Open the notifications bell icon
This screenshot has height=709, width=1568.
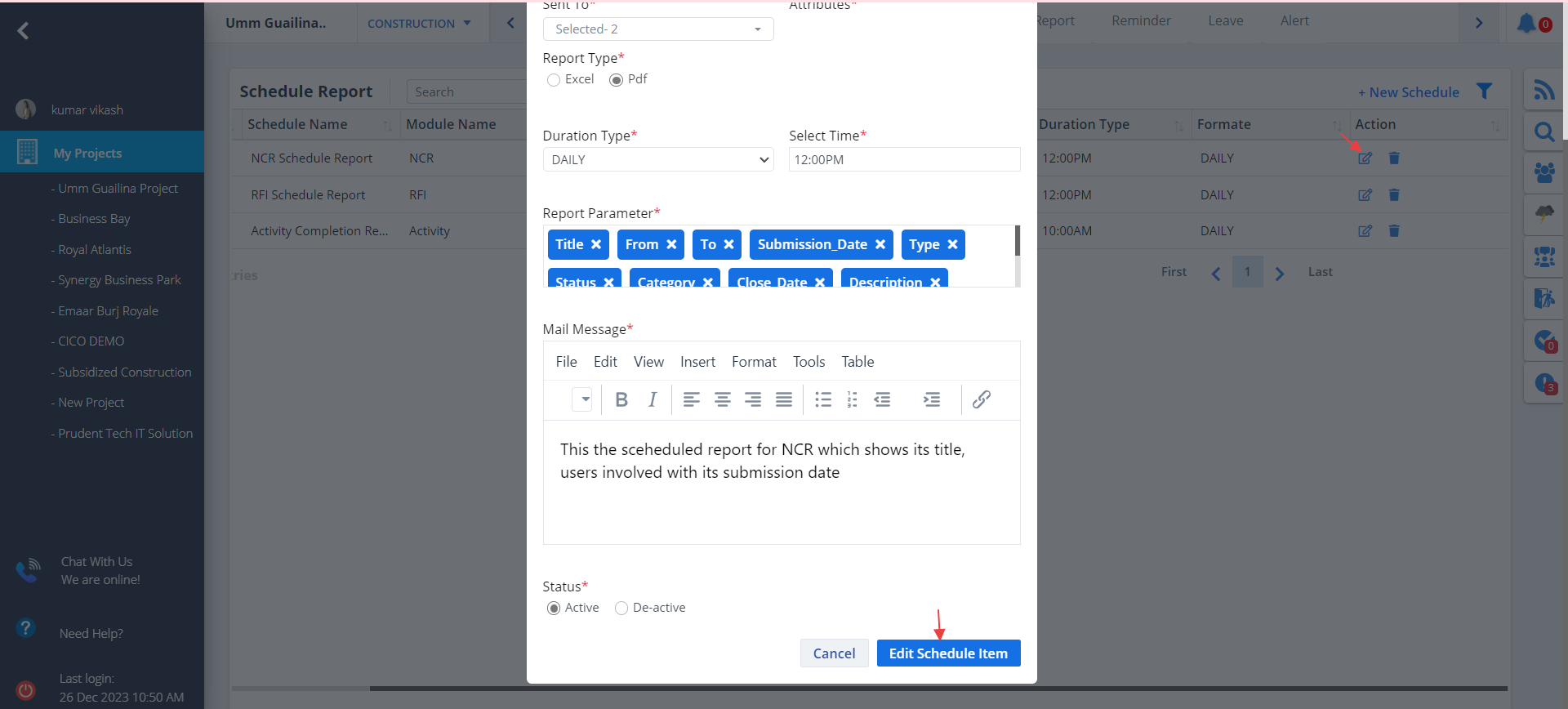pos(1526,23)
